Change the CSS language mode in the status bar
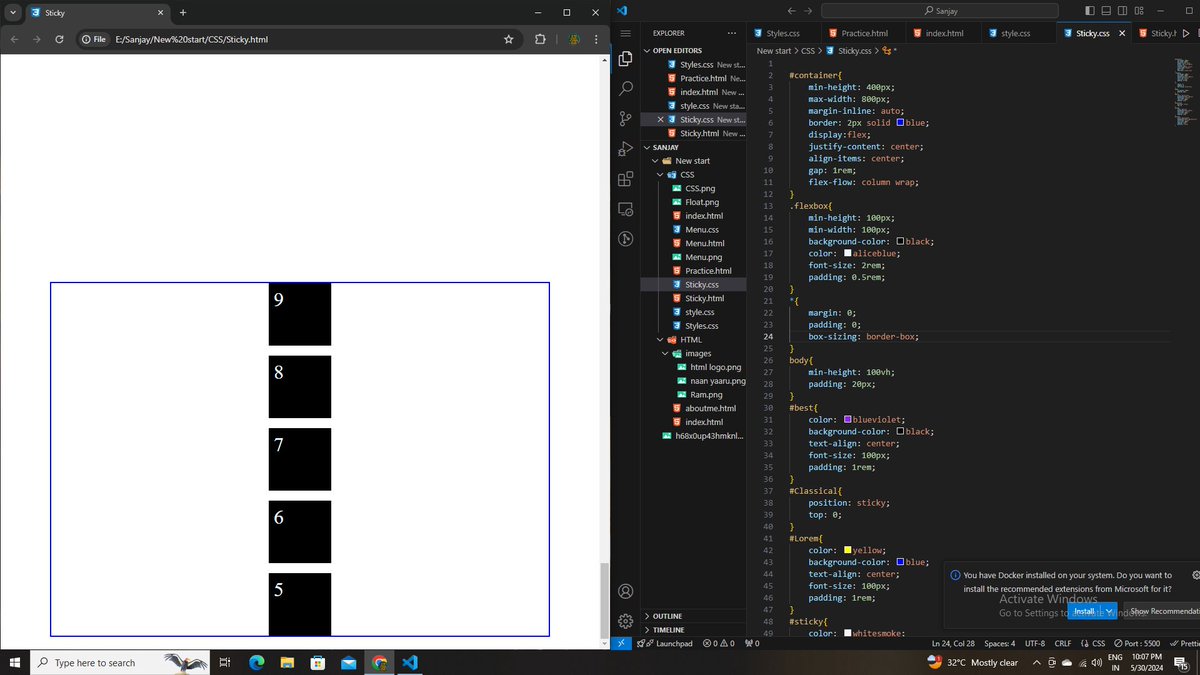The height and width of the screenshot is (675, 1200). coord(1092,643)
